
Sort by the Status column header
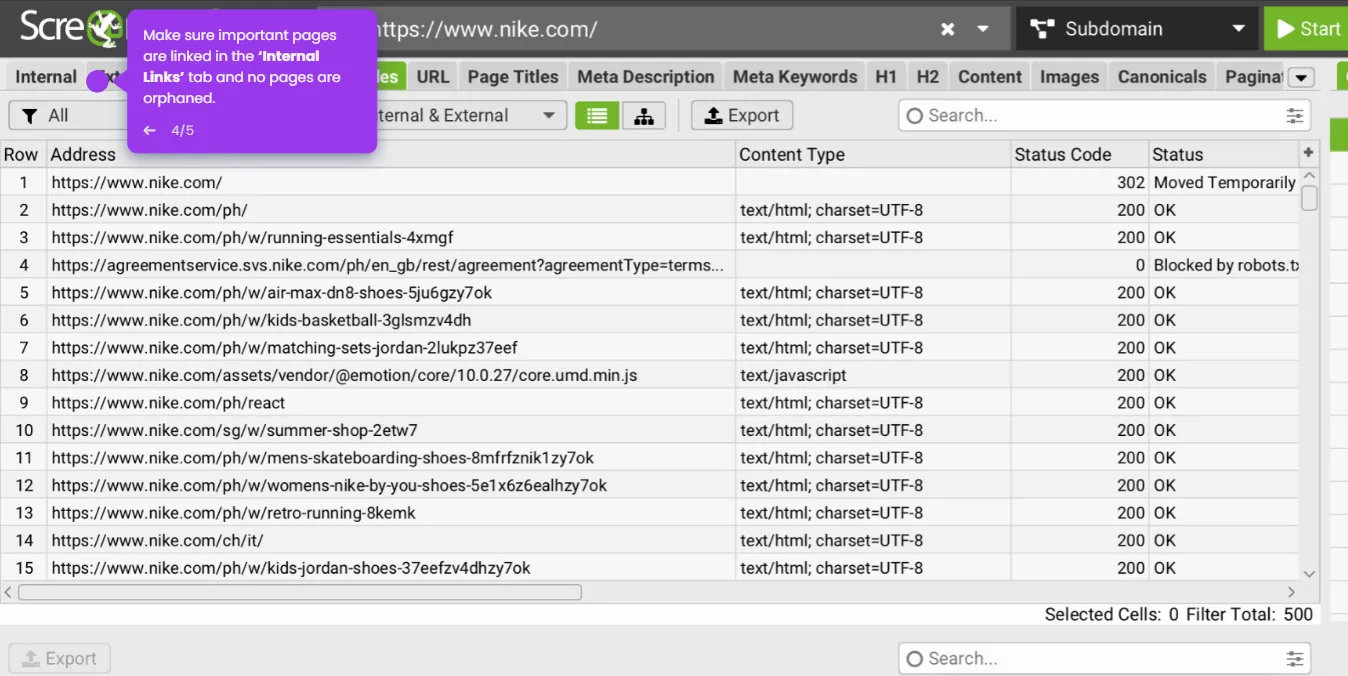(x=1224, y=155)
